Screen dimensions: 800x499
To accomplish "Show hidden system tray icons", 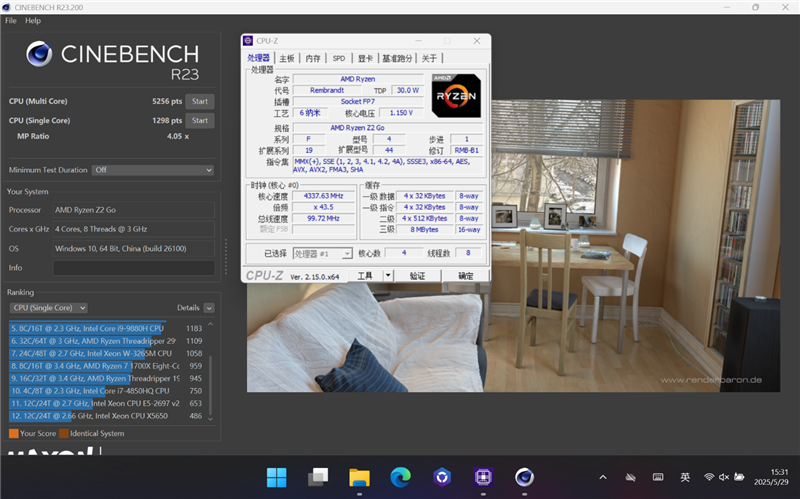I will click(603, 478).
